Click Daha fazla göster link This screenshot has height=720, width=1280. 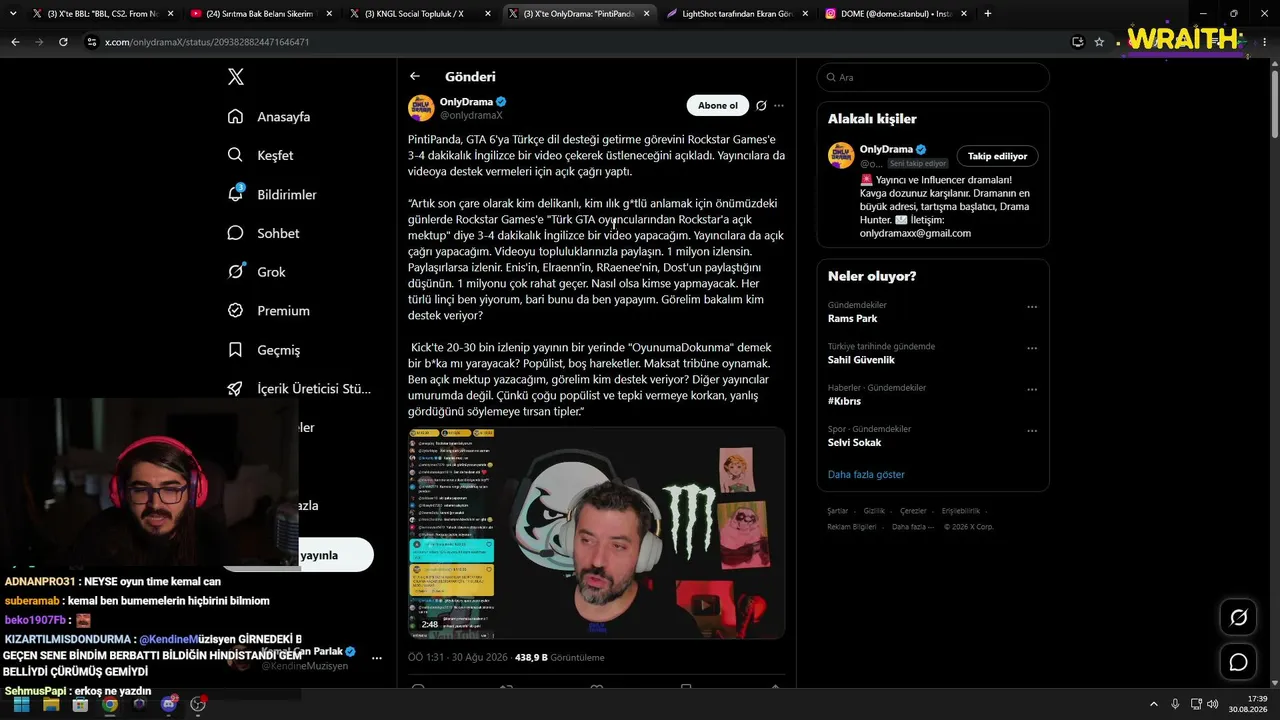pos(866,474)
